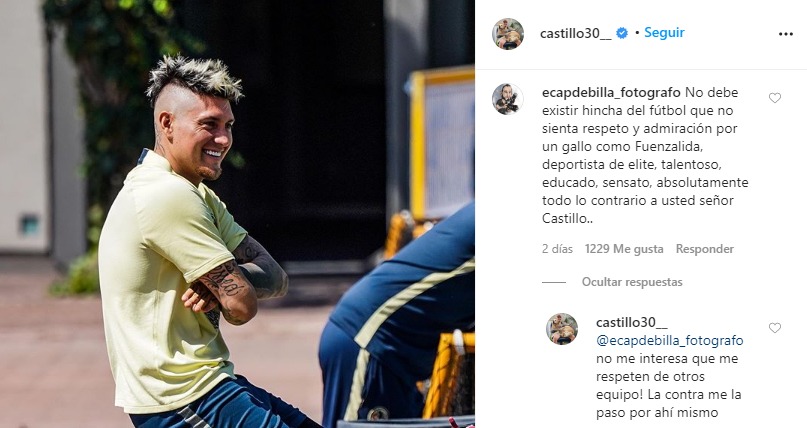Open the castillo30__ username in the post header

point(575,33)
